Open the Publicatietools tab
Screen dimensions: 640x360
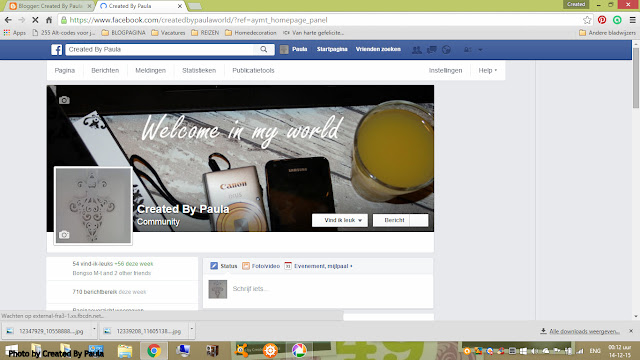coord(253,70)
